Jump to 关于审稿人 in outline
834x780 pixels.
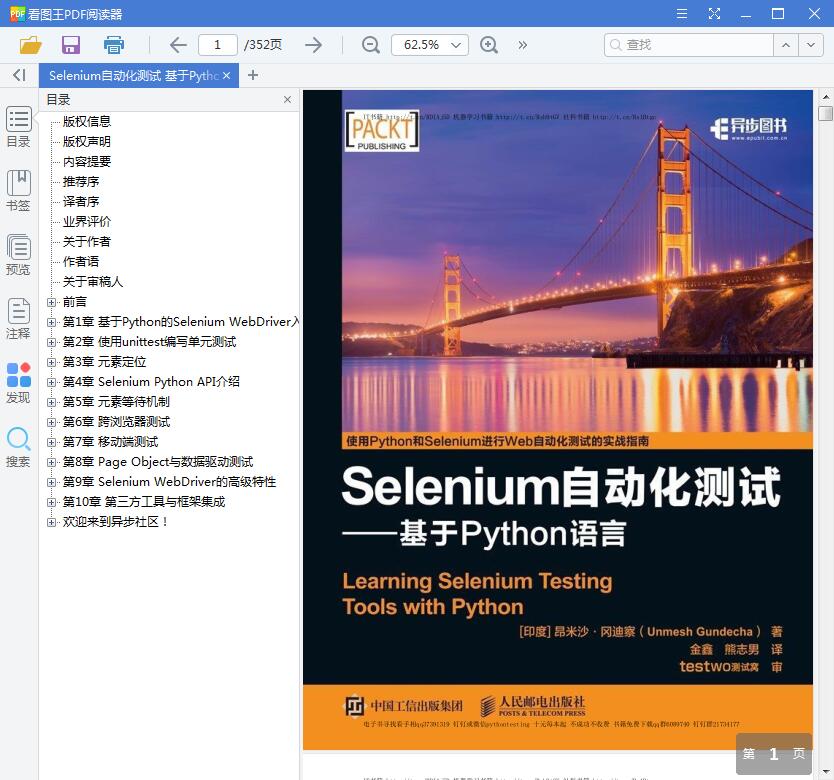click(x=93, y=281)
